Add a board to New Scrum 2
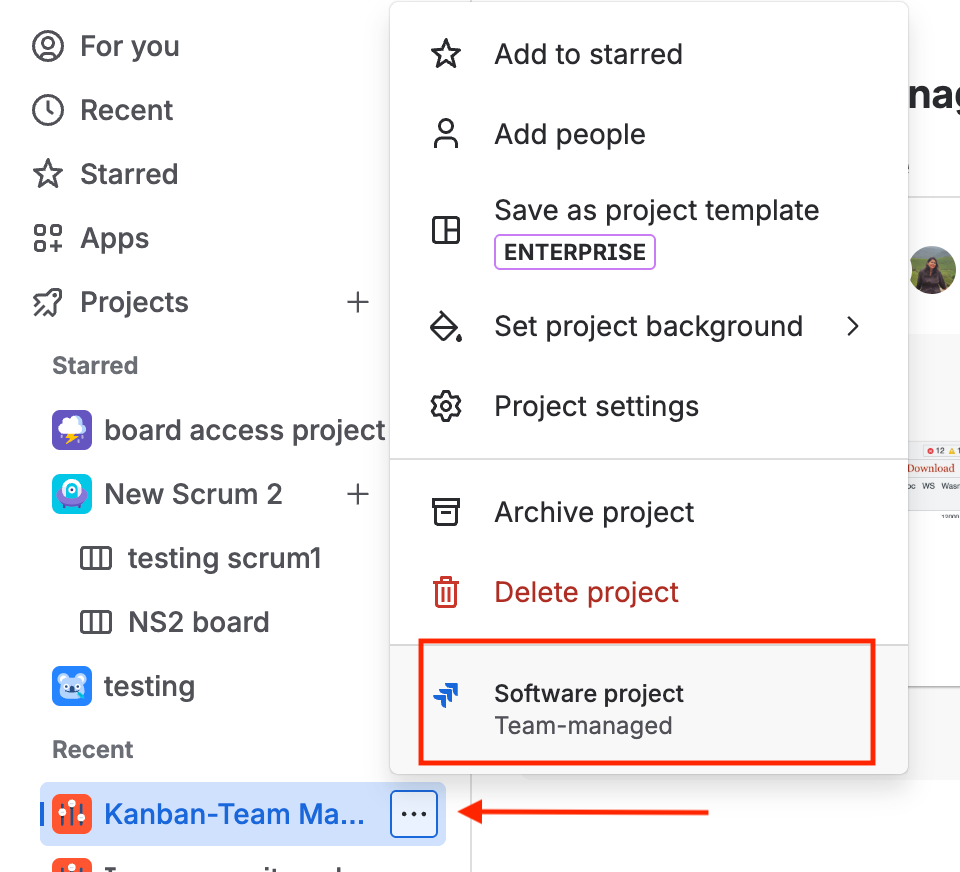 pyautogui.click(x=358, y=494)
